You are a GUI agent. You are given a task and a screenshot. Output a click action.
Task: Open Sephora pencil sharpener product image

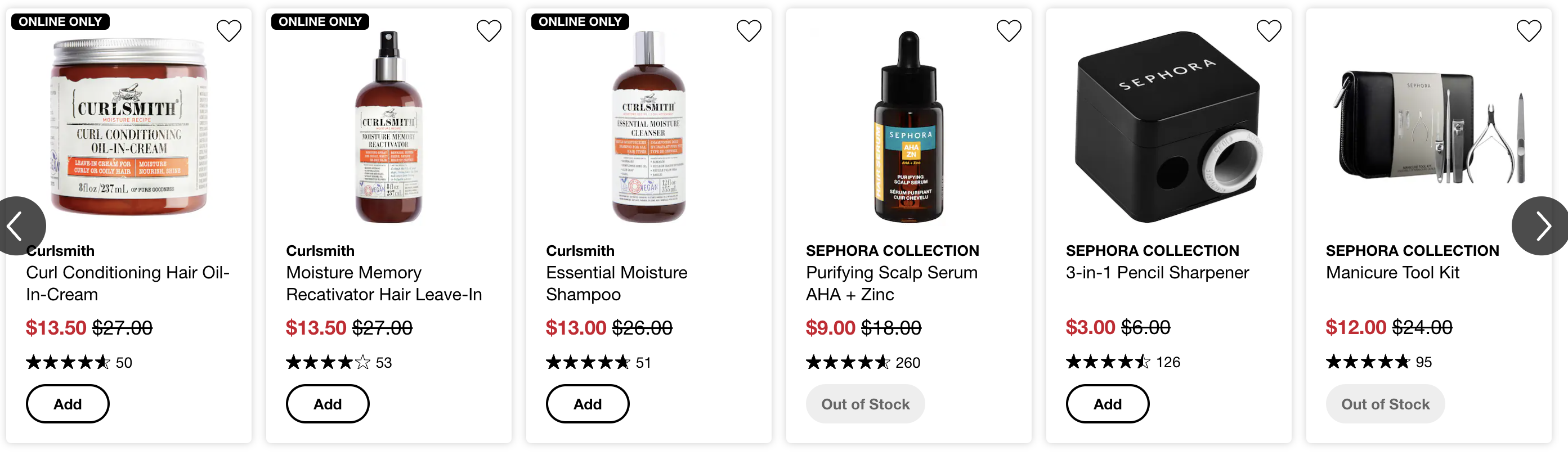(1167, 127)
